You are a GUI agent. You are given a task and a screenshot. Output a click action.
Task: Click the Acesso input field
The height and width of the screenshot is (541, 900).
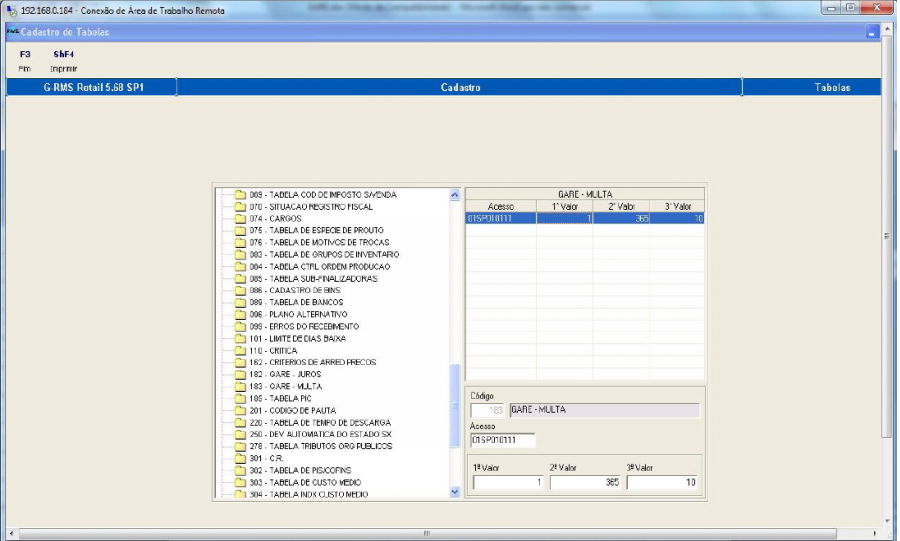click(x=503, y=440)
